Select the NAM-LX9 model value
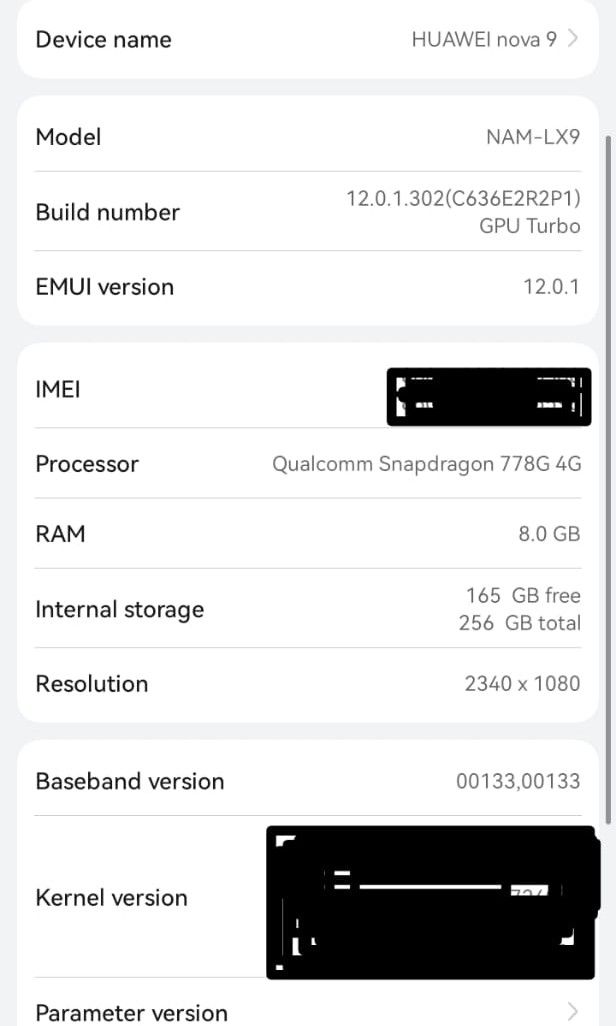 (x=533, y=137)
